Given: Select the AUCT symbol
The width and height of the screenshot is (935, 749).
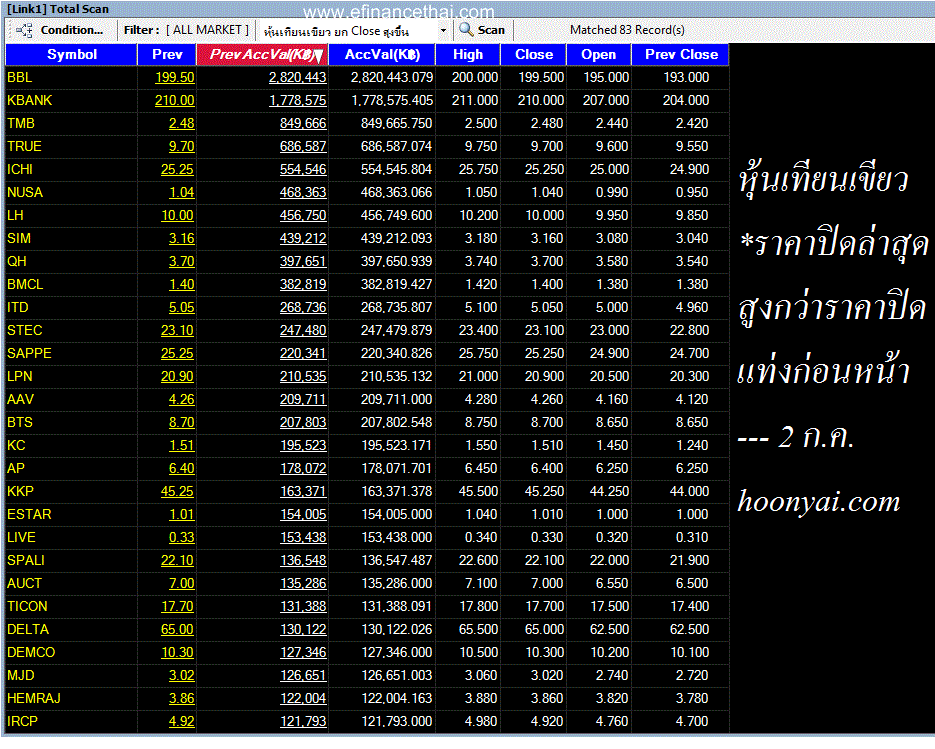Looking at the screenshot, I should pos(24,583).
